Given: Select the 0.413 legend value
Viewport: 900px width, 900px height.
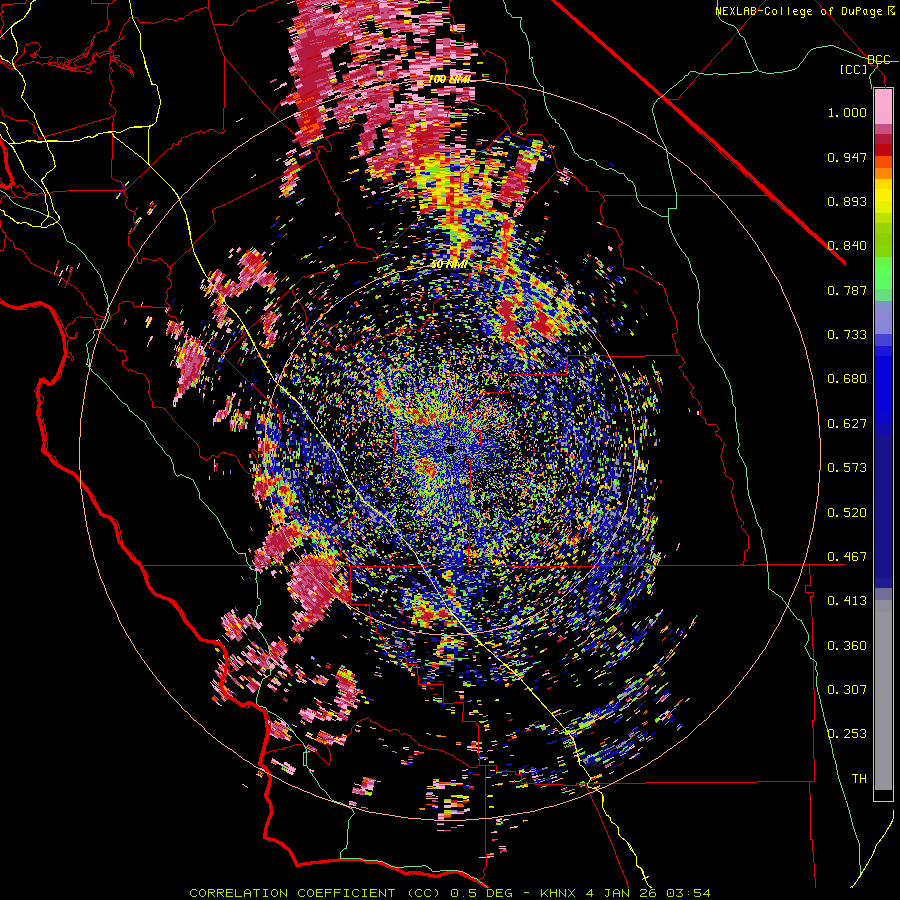Looking at the screenshot, I should tap(847, 601).
